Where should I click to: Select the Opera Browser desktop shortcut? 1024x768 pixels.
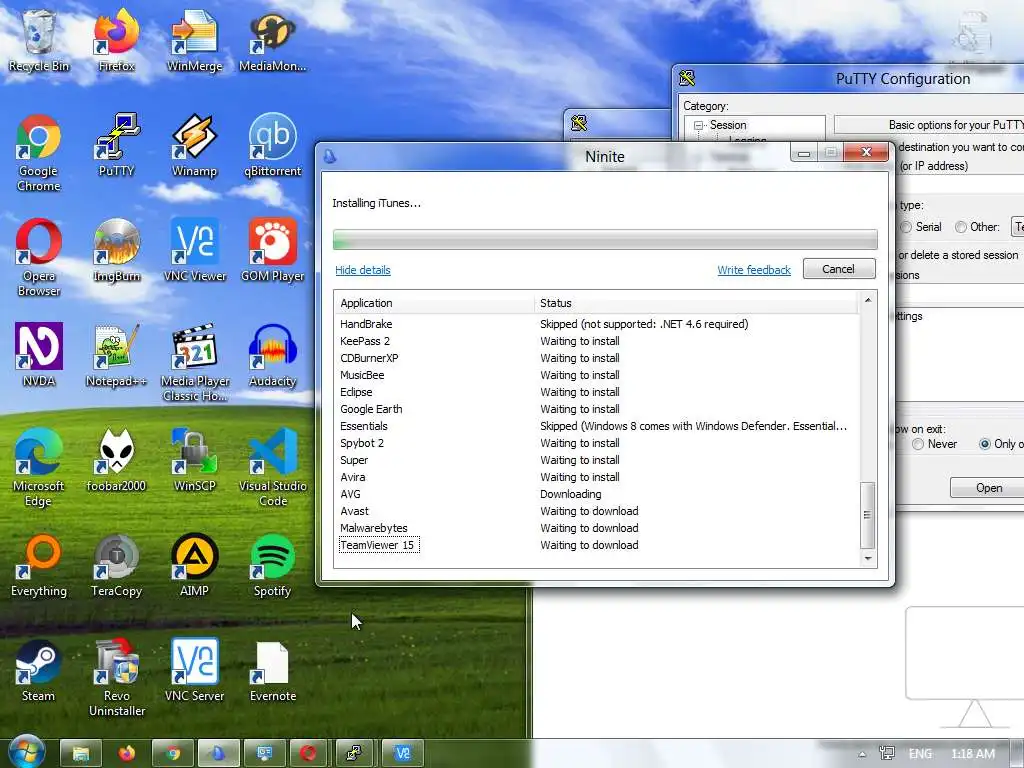(x=39, y=258)
